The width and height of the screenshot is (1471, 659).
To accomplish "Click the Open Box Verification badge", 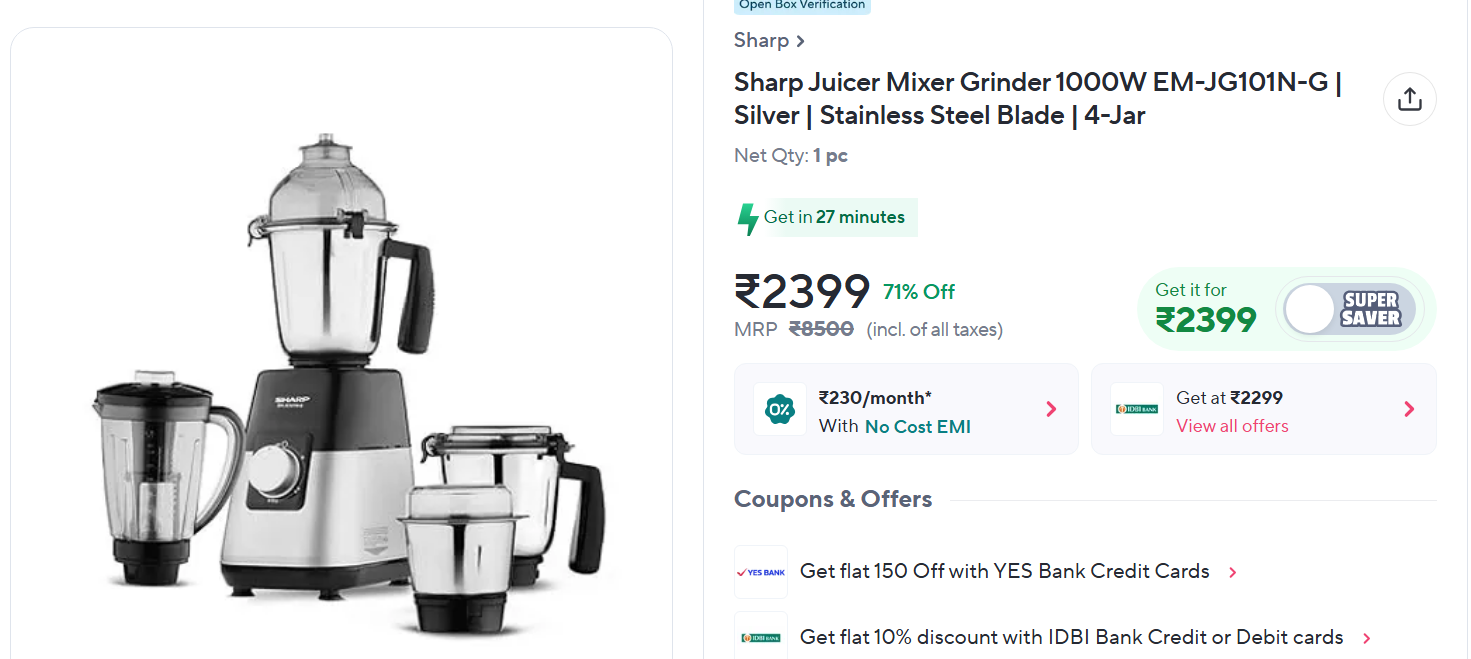I will click(802, 5).
